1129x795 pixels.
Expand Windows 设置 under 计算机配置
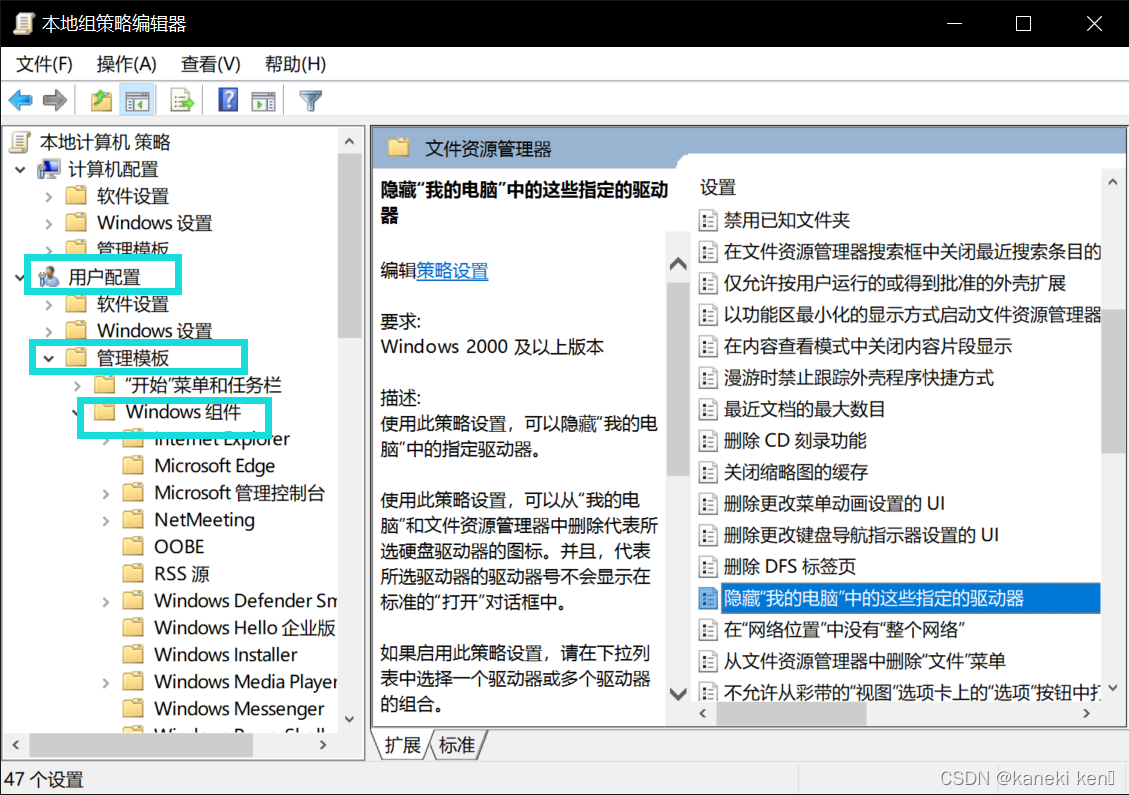(x=48, y=223)
